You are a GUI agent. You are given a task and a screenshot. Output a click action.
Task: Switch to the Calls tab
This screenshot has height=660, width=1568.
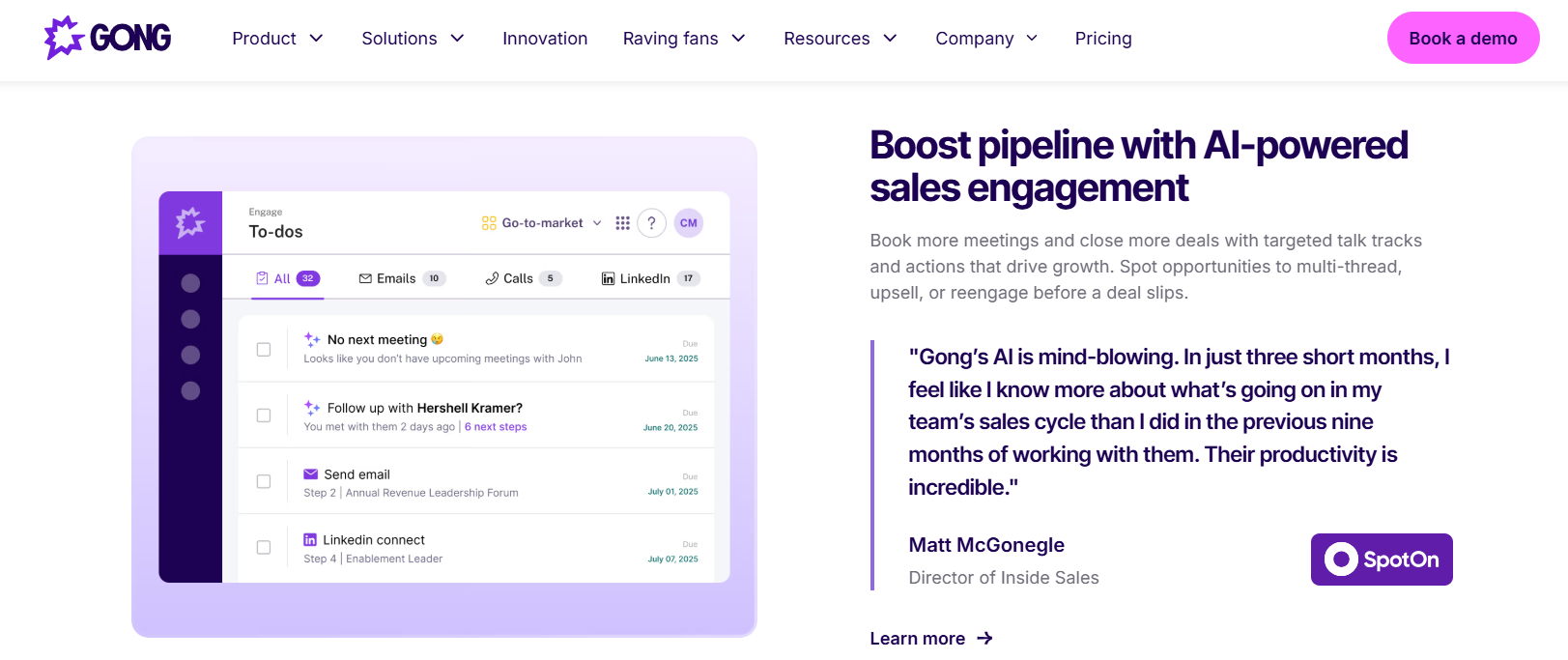(x=524, y=278)
